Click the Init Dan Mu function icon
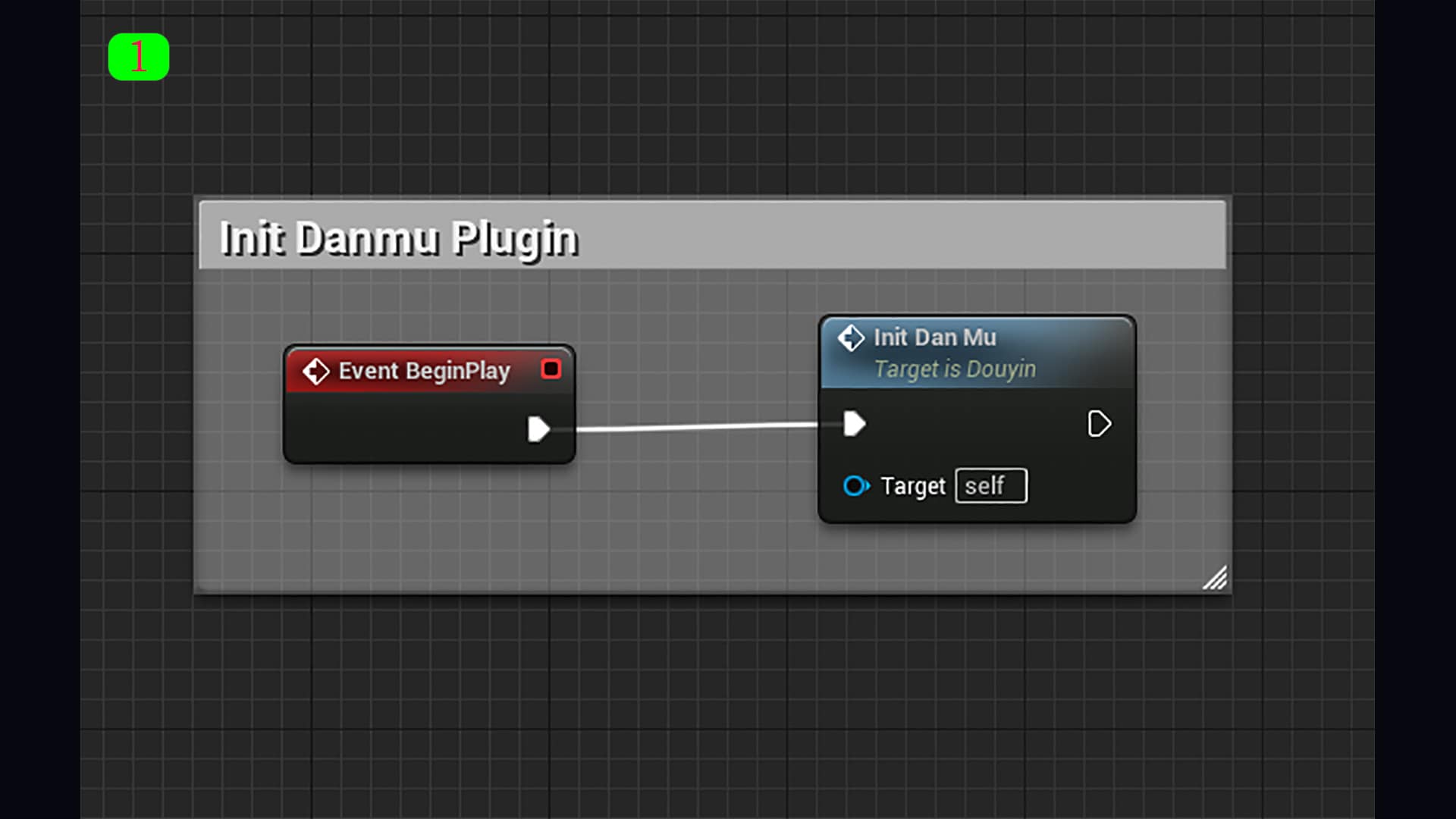Image resolution: width=1456 pixels, height=819 pixels. point(851,337)
